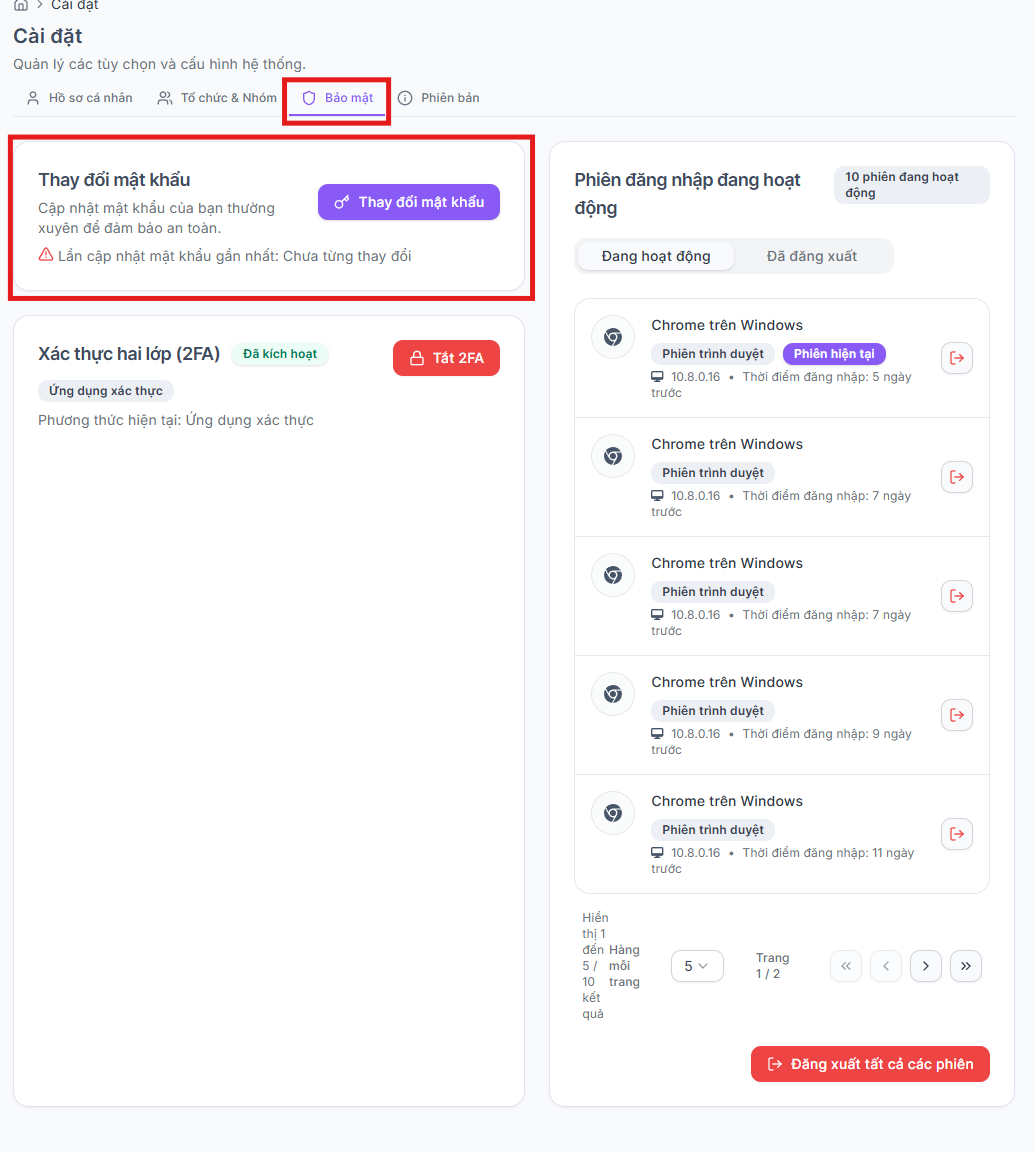
Task: Go to the next page arrow
Action: pyautogui.click(x=926, y=966)
